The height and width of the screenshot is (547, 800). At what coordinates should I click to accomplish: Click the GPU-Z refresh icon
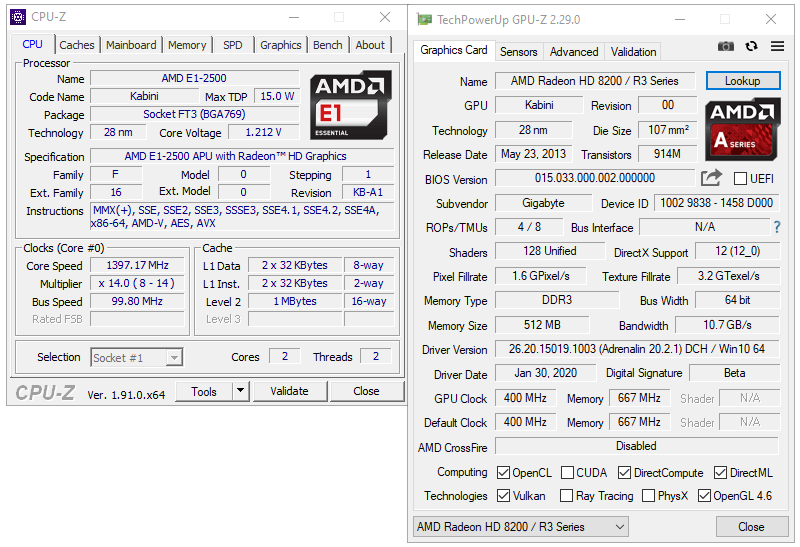752,46
